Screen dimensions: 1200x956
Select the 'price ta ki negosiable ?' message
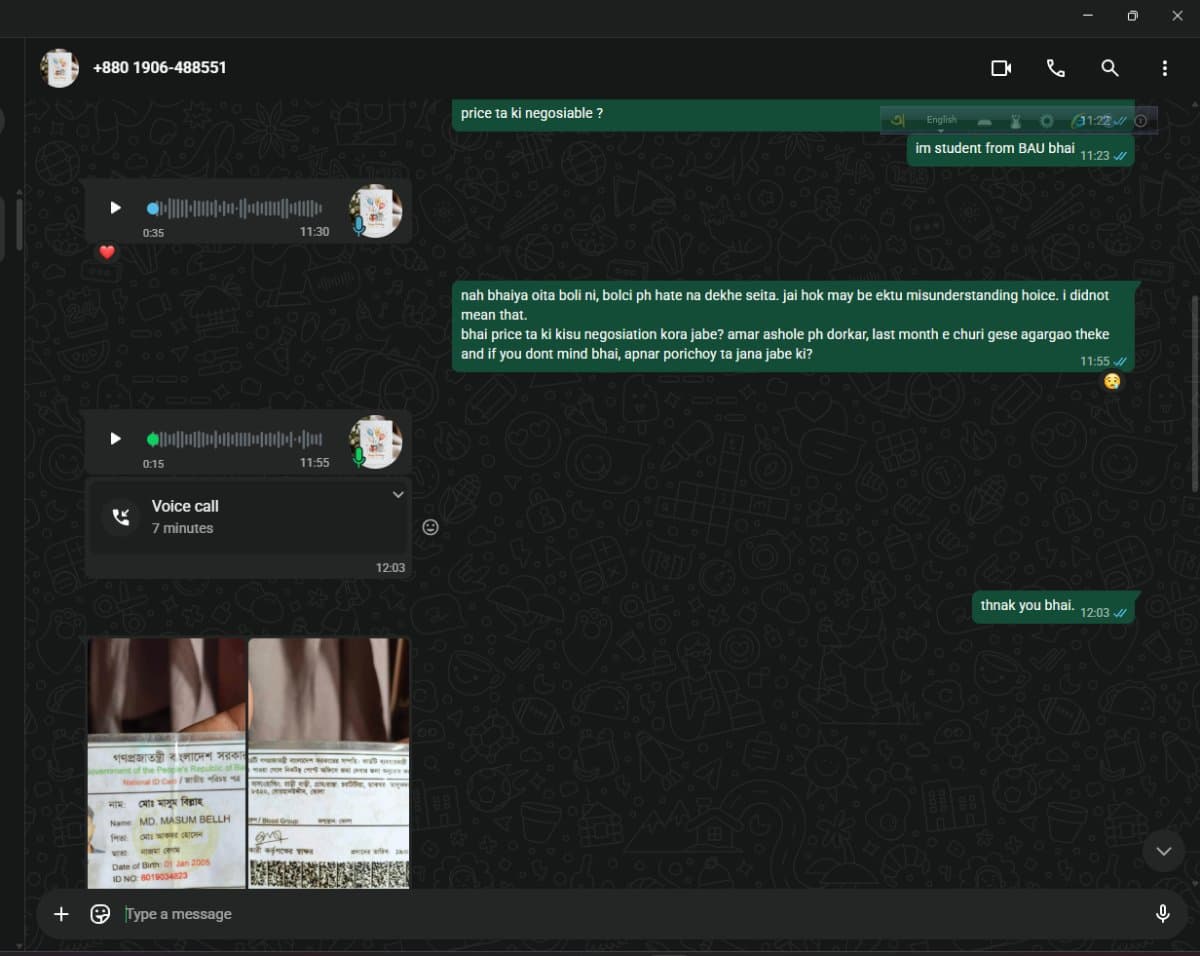tap(794, 115)
